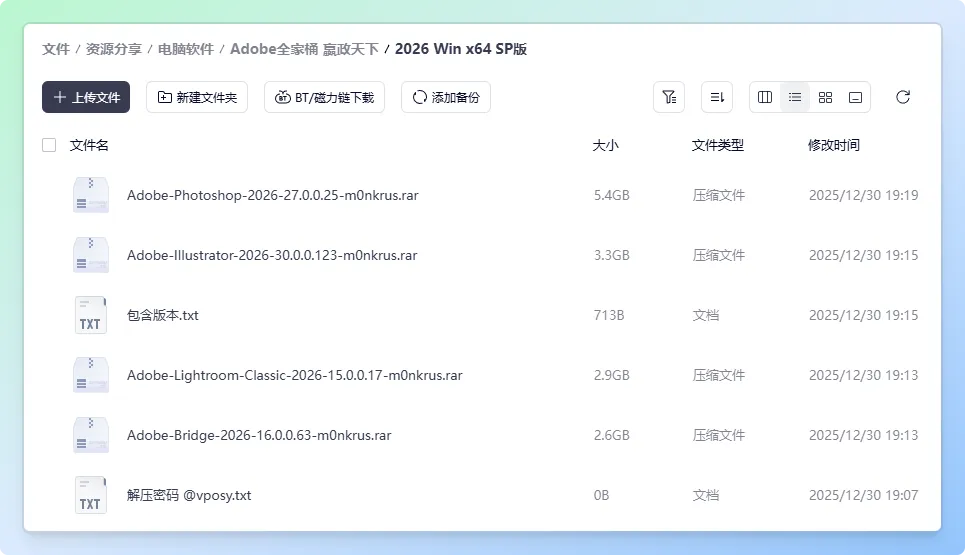Click the 添加备份 backup button
965x555 pixels.
[446, 97]
